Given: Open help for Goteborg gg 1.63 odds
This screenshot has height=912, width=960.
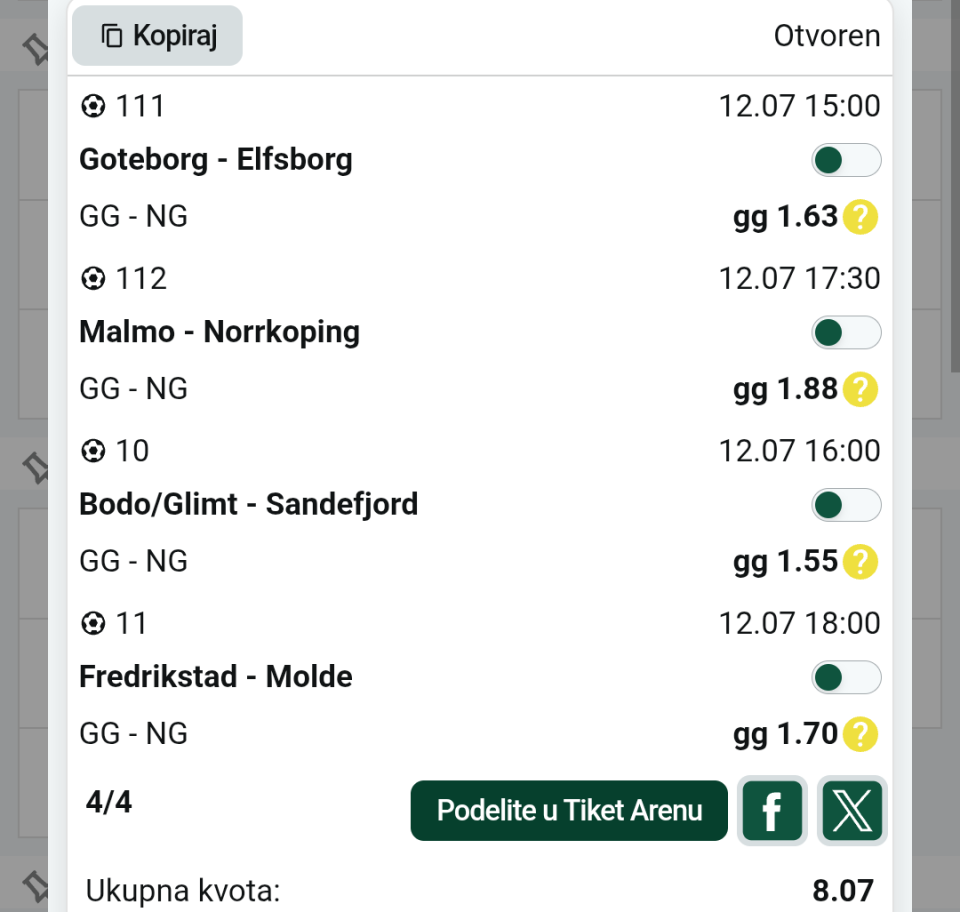Looking at the screenshot, I should tap(860, 217).
